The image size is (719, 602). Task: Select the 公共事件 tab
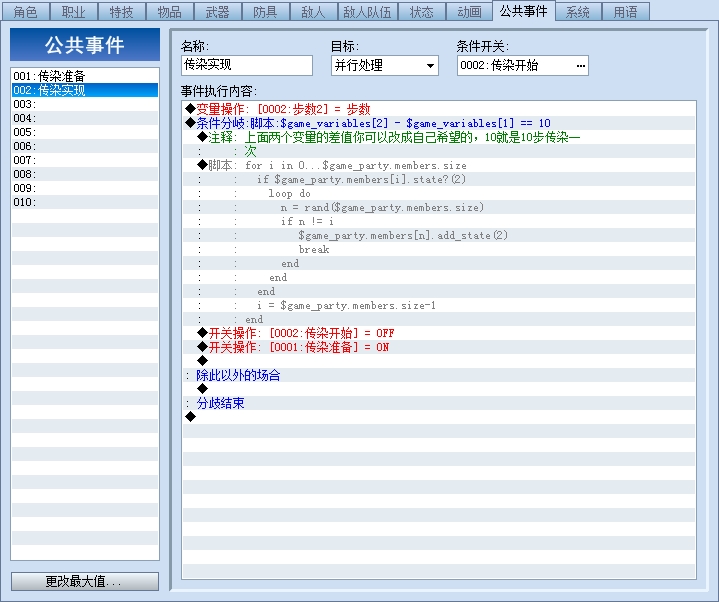click(x=524, y=11)
